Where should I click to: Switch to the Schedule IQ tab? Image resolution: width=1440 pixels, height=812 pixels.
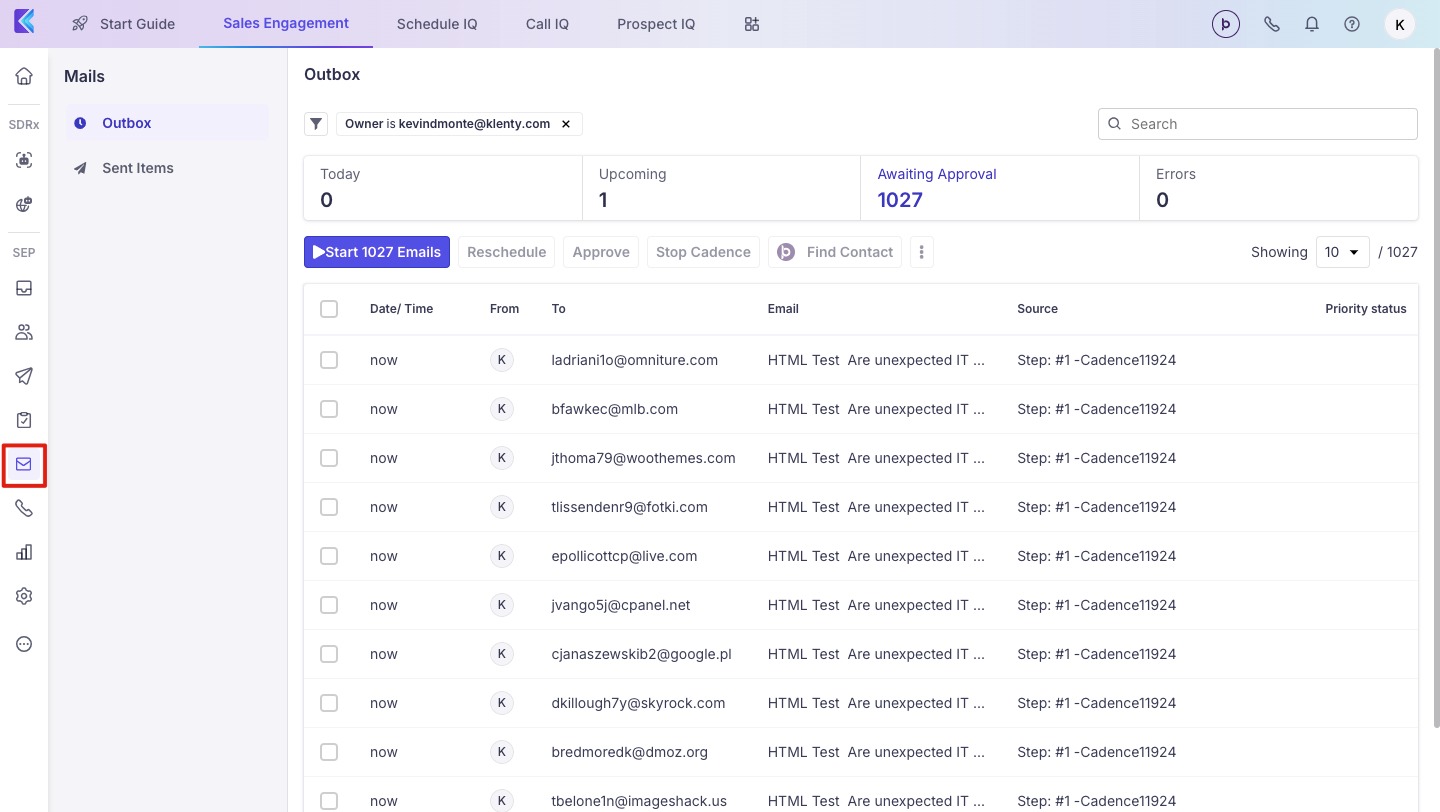pyautogui.click(x=437, y=24)
